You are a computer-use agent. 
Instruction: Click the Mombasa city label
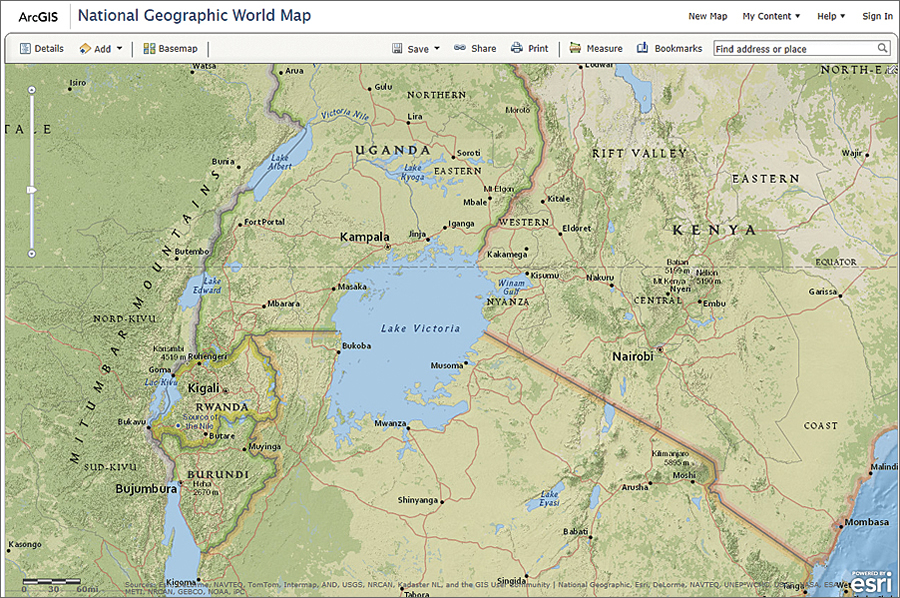867,522
